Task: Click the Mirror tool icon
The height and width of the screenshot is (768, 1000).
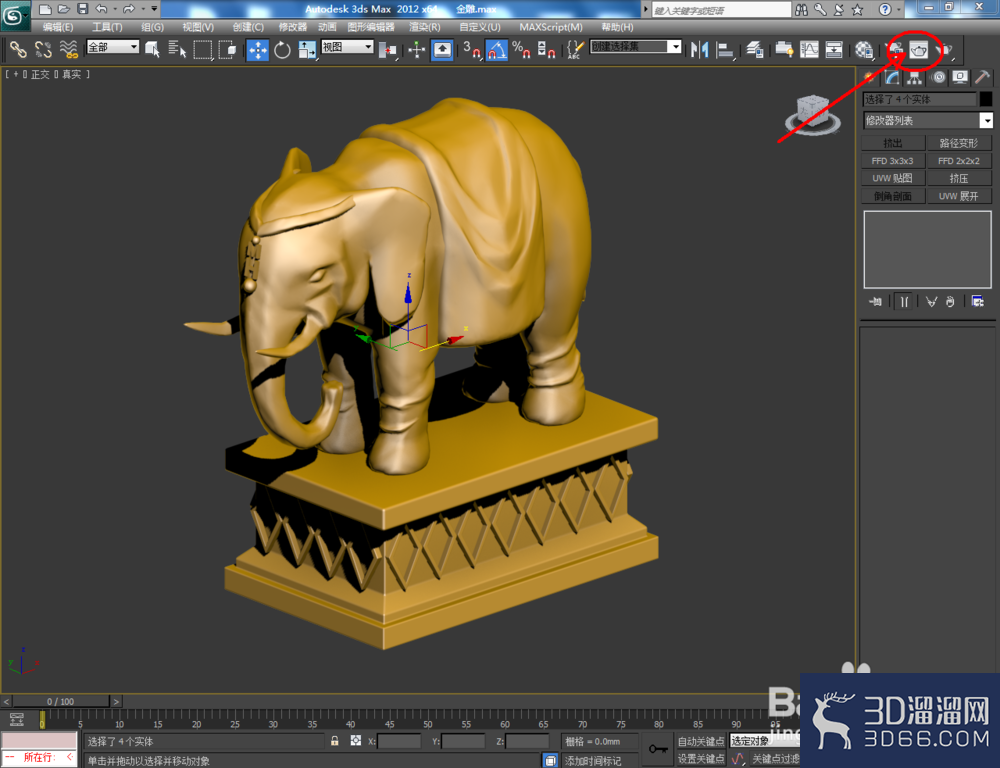Action: pyautogui.click(x=700, y=49)
